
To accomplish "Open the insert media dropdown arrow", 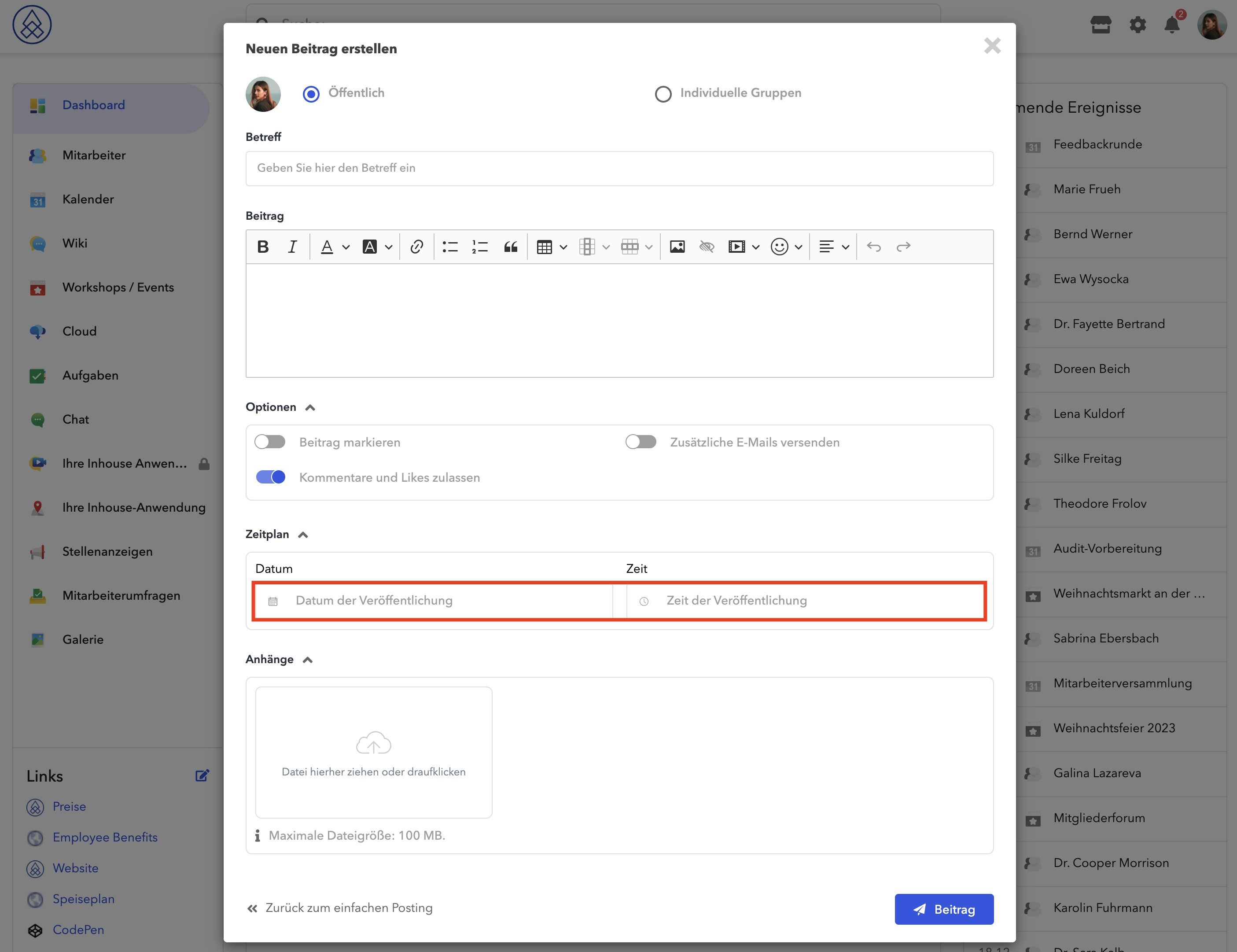I will (x=755, y=247).
